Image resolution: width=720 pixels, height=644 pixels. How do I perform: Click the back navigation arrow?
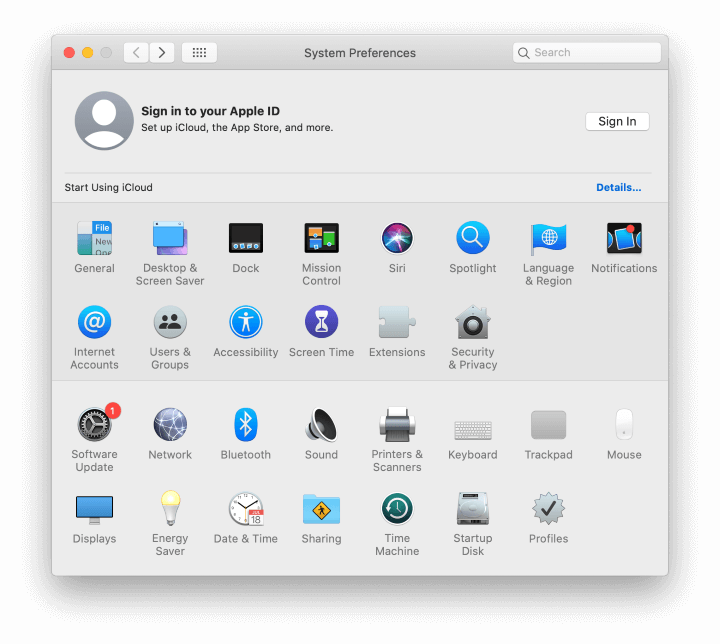[x=137, y=53]
